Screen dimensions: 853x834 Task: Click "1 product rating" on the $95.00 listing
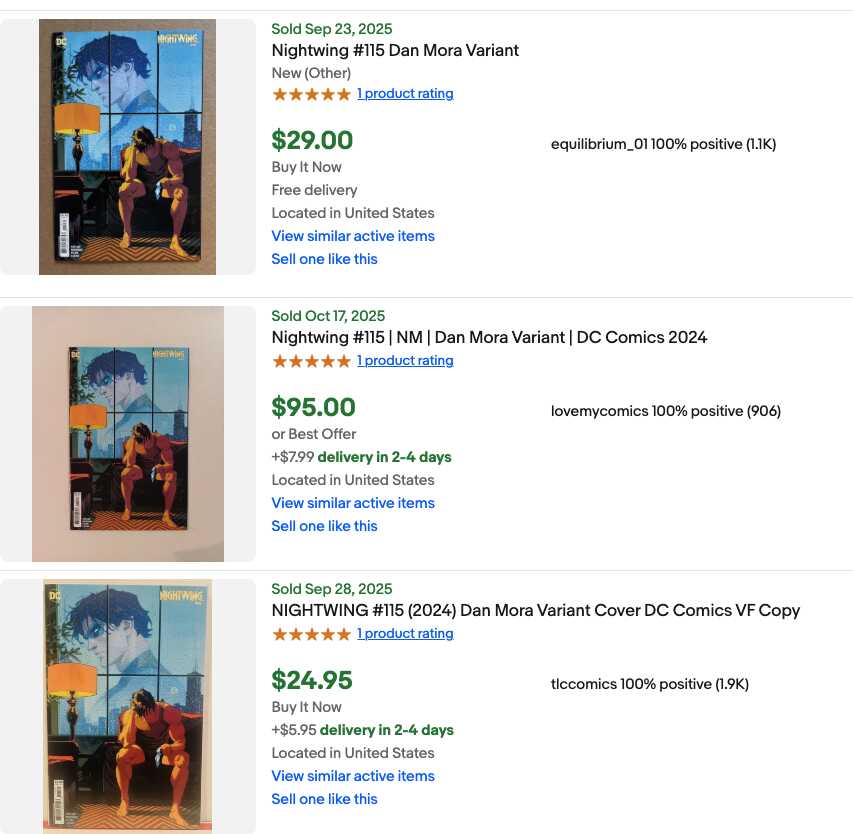pyautogui.click(x=405, y=361)
